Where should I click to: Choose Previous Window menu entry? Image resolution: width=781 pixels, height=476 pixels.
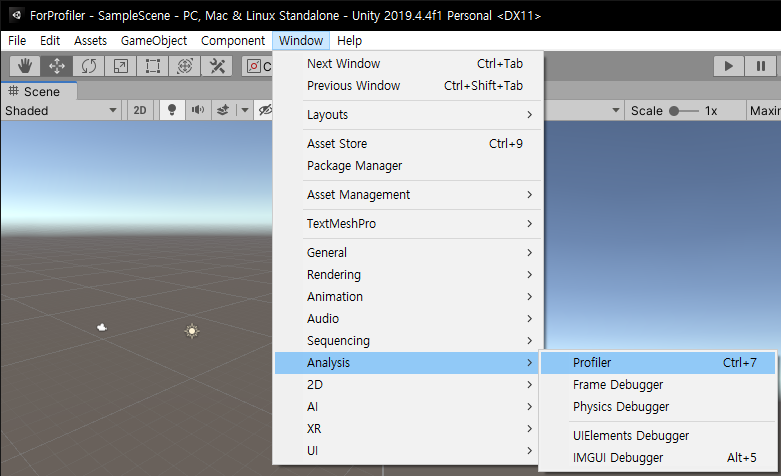click(408, 86)
